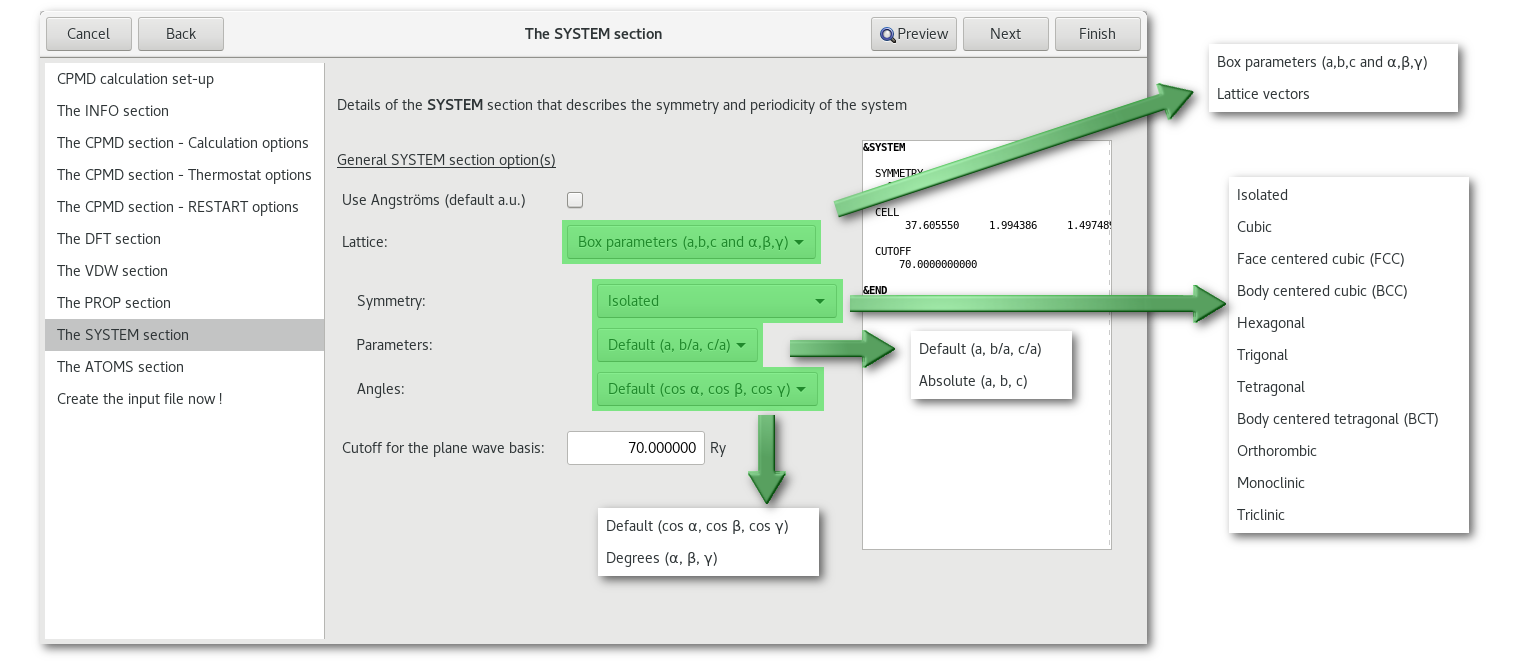
Task: Click the Finish button
Action: click(x=1097, y=34)
